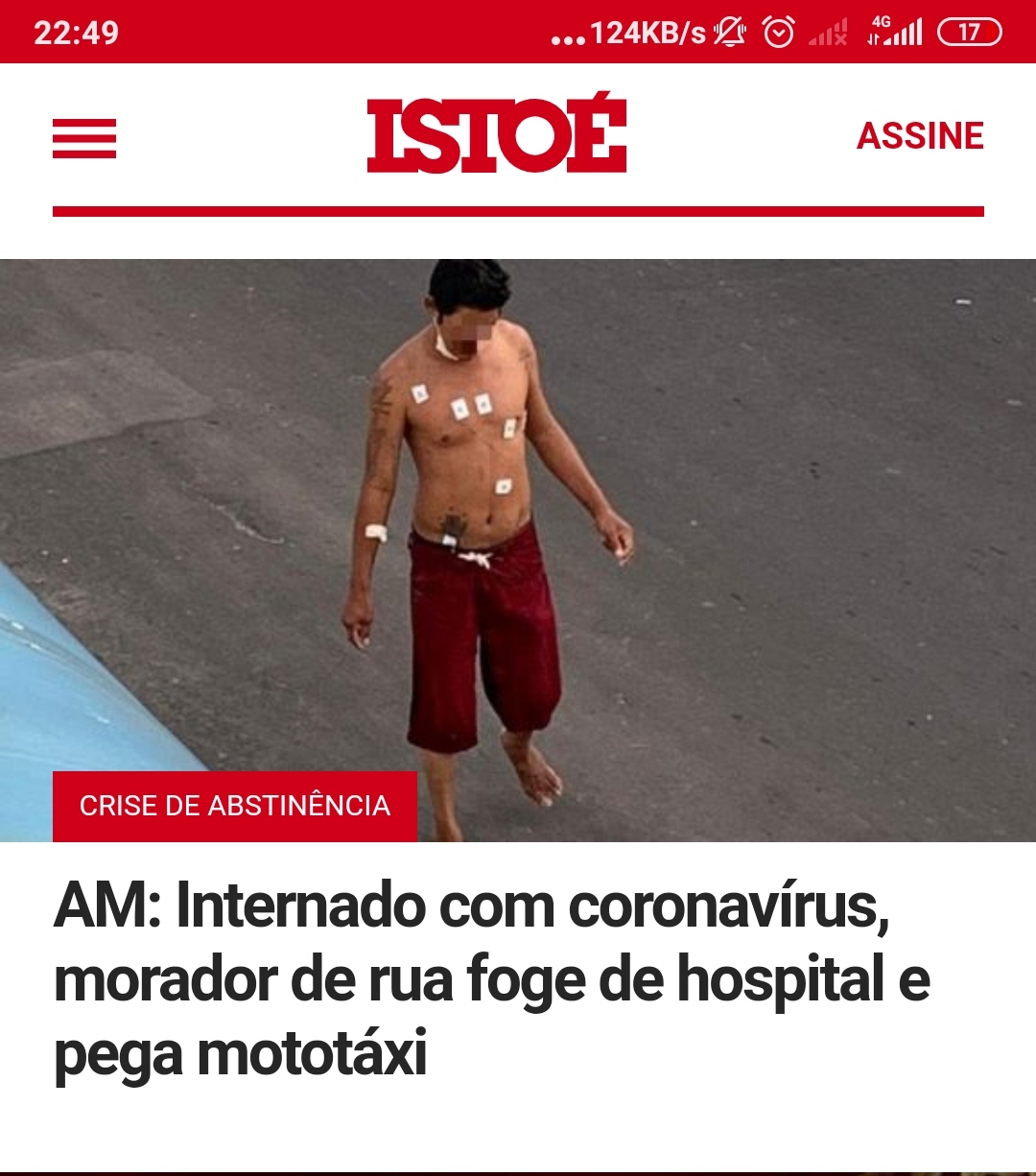Open the Crise de Abstinência category tag
This screenshot has width=1036, height=1176.
pyautogui.click(x=235, y=806)
